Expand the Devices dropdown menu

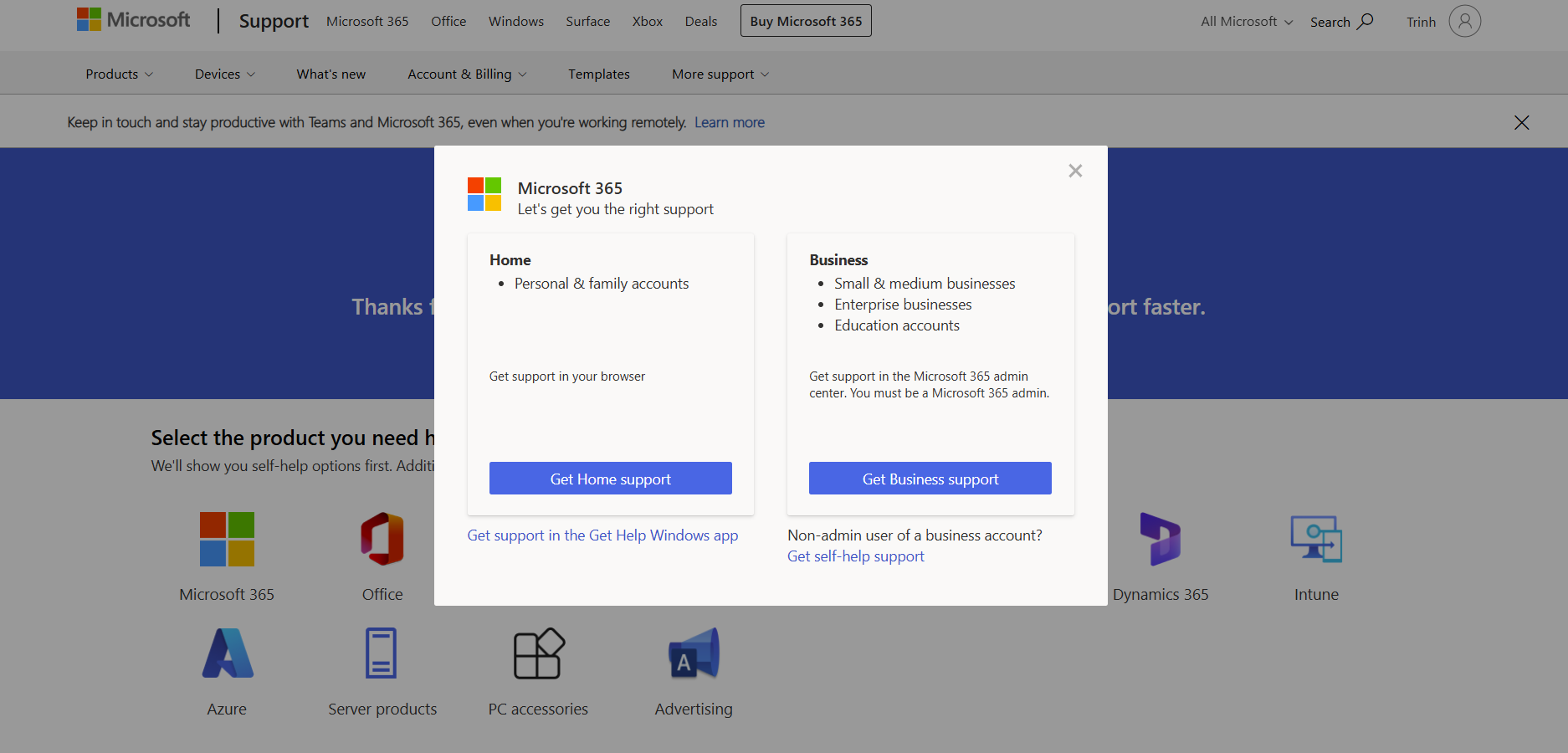click(225, 74)
